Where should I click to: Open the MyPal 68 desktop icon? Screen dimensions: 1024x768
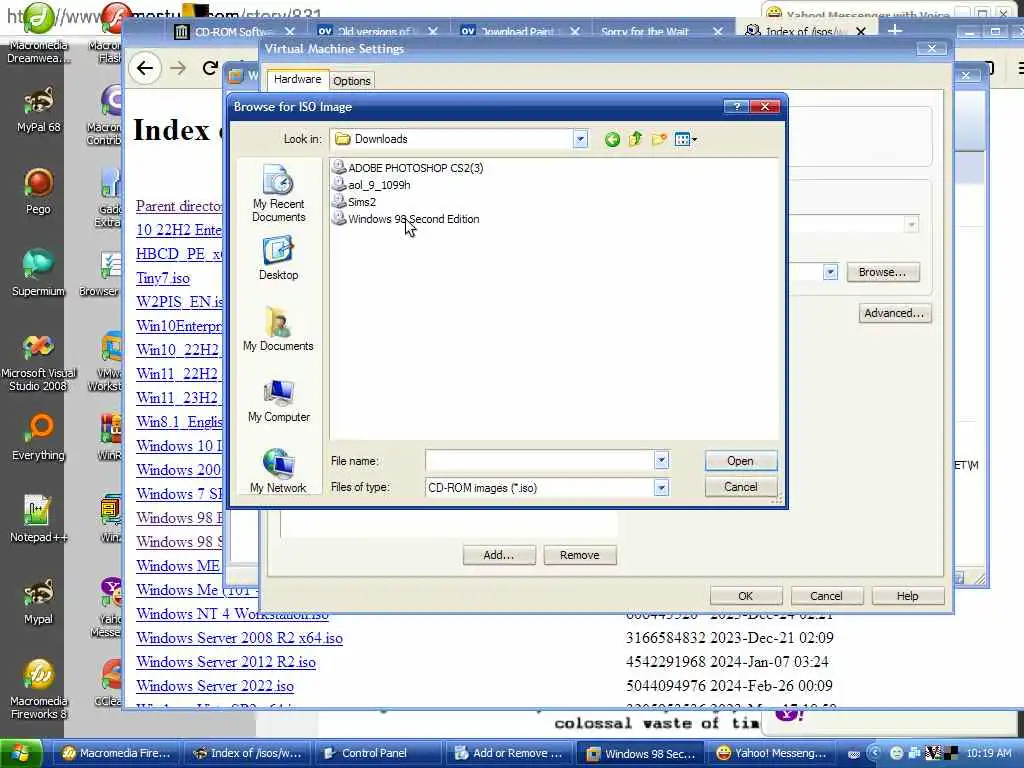point(39,111)
